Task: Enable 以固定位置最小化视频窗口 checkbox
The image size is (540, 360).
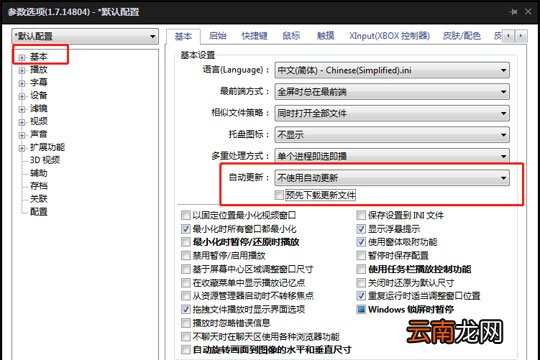Action: (x=186, y=216)
